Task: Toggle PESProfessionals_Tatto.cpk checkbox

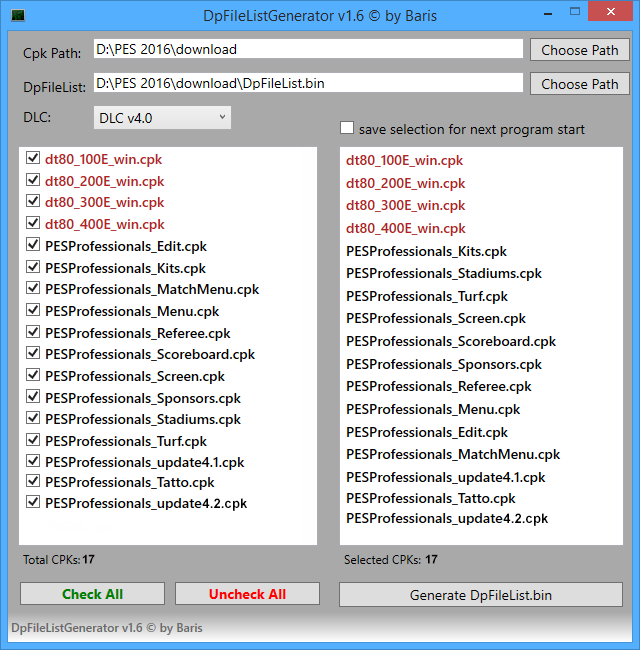Action: point(33,481)
